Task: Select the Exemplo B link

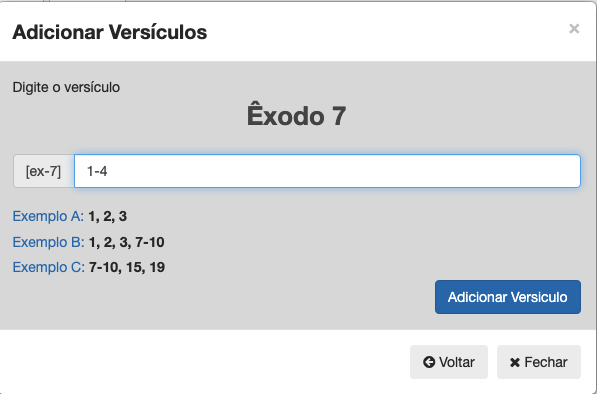Action: 48,242
